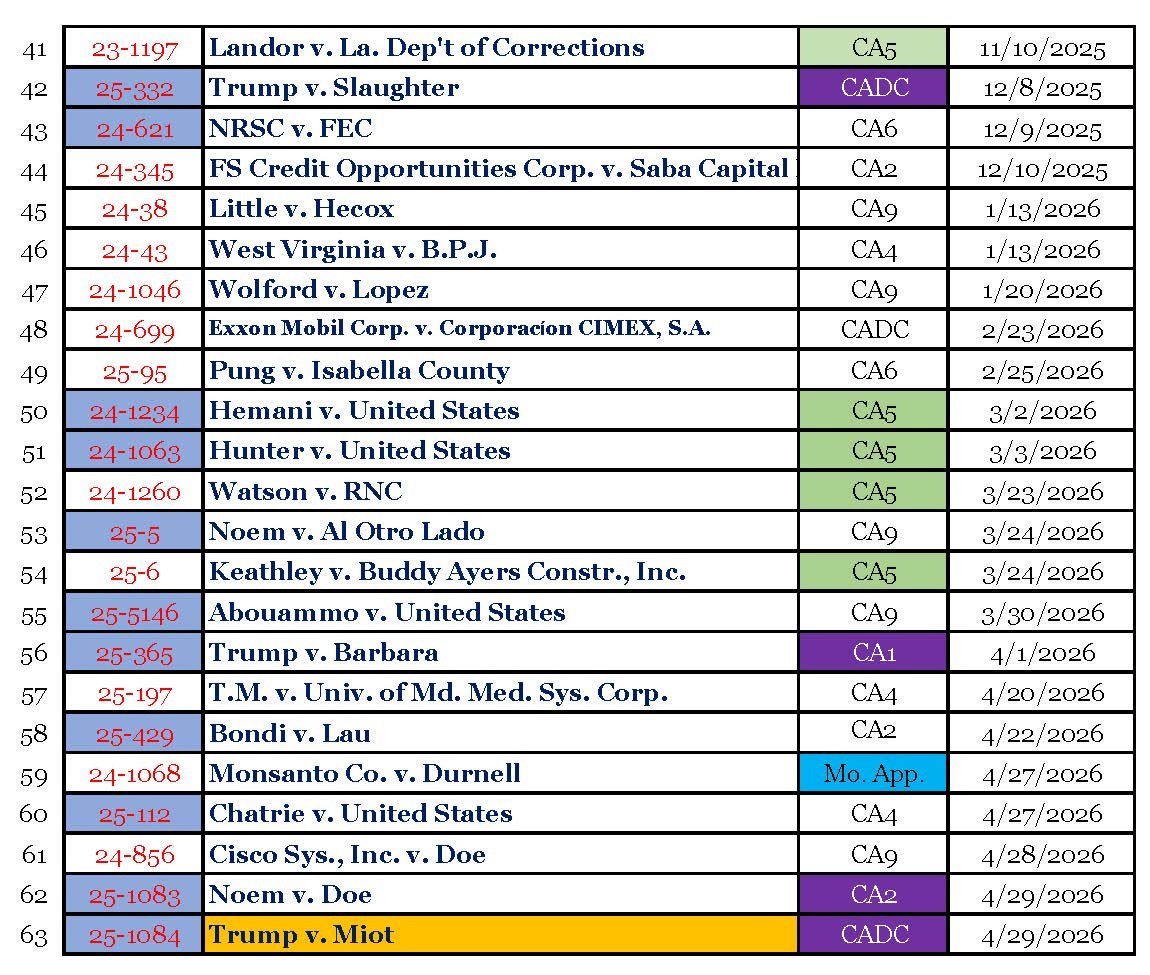Screen dimensions: 1150x975
Task: Select row number 50 label
Action: pyautogui.click(x=34, y=412)
